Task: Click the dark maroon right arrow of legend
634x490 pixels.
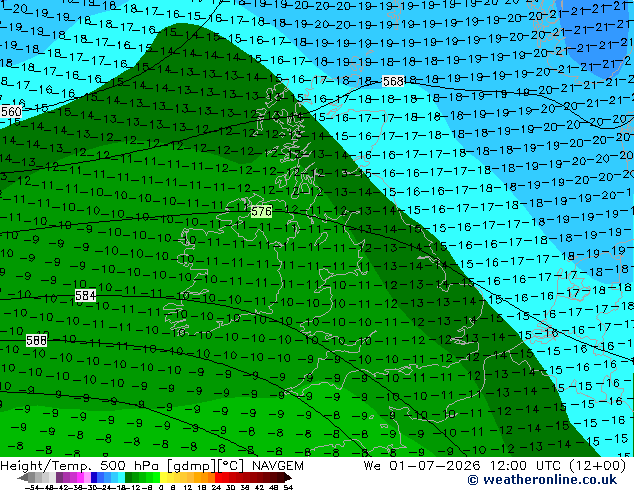Action: (x=288, y=478)
